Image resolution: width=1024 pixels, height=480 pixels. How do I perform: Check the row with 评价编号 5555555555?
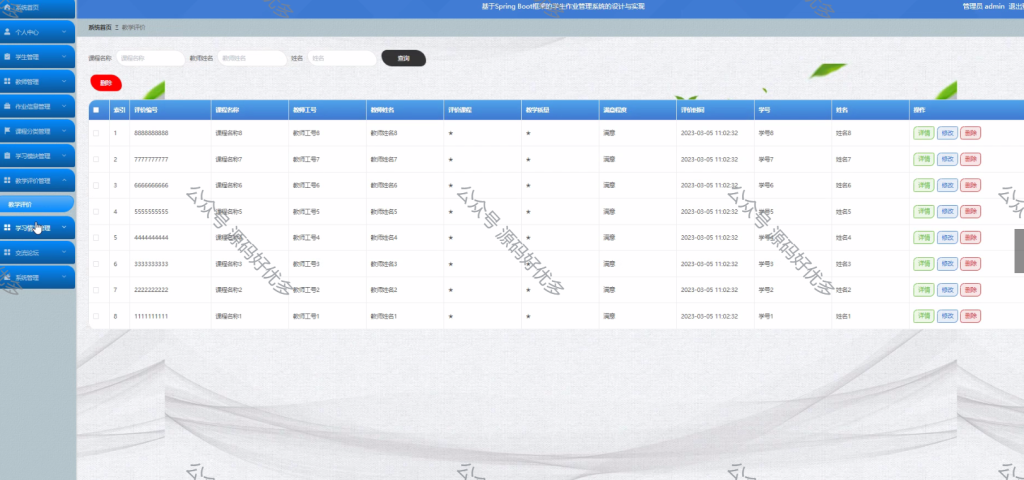pyautogui.click(x=96, y=212)
